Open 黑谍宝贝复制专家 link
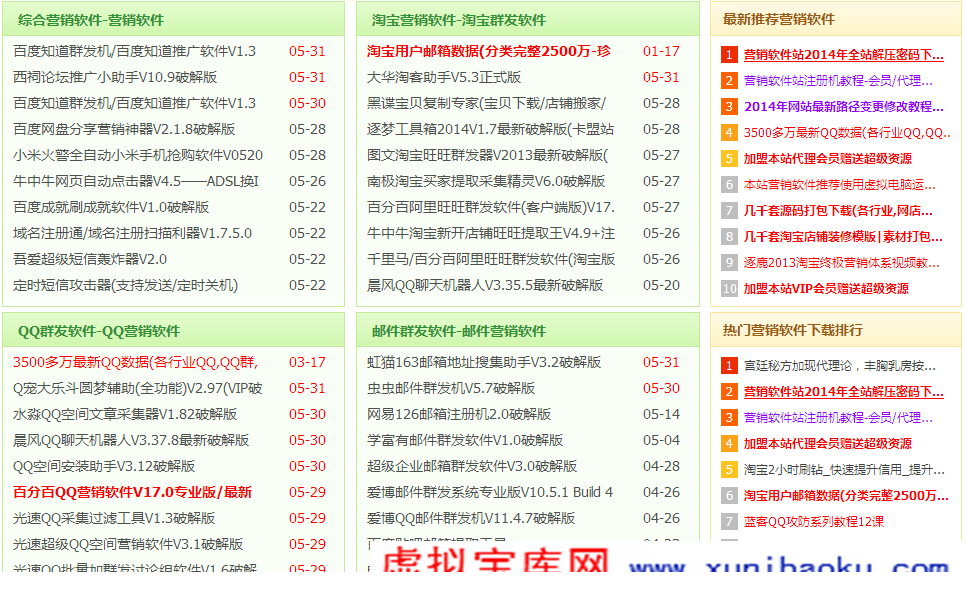This screenshot has height=595, width=966. click(x=486, y=103)
